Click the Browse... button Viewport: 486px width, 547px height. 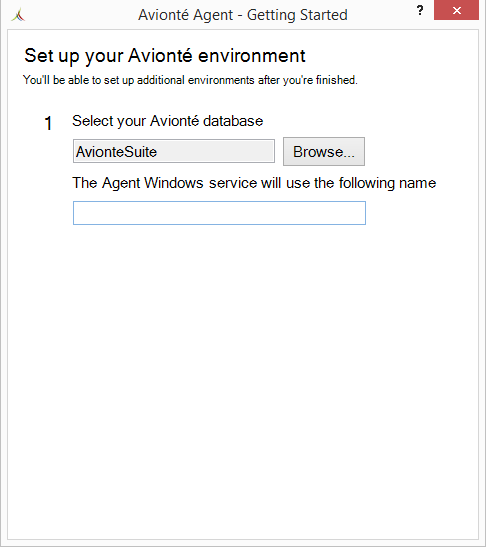[324, 151]
